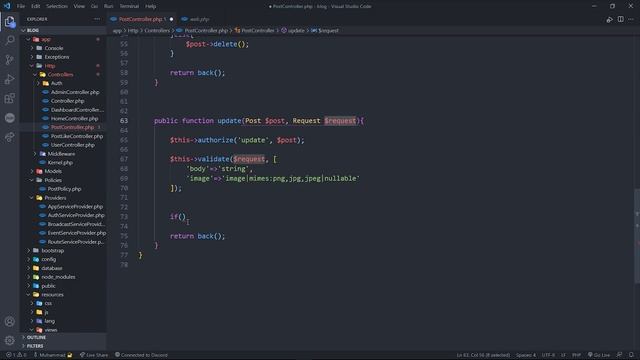Open PostLikeController.php file
The image size is (640, 360).
[63, 136]
